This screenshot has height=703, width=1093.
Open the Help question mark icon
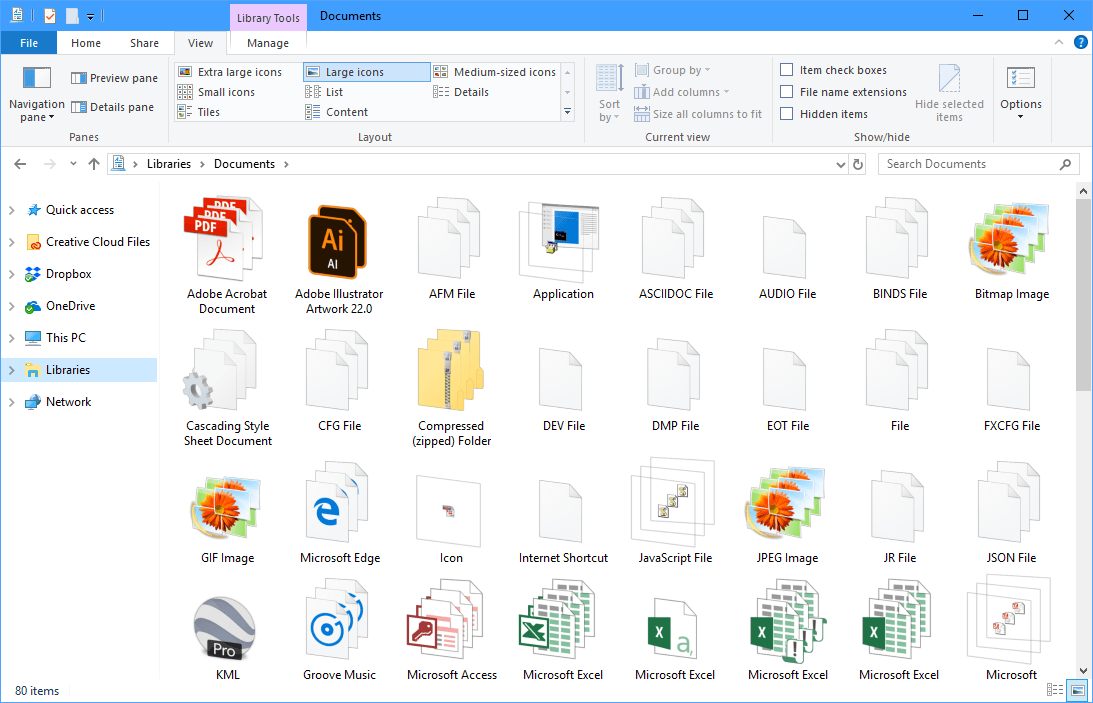(1080, 43)
